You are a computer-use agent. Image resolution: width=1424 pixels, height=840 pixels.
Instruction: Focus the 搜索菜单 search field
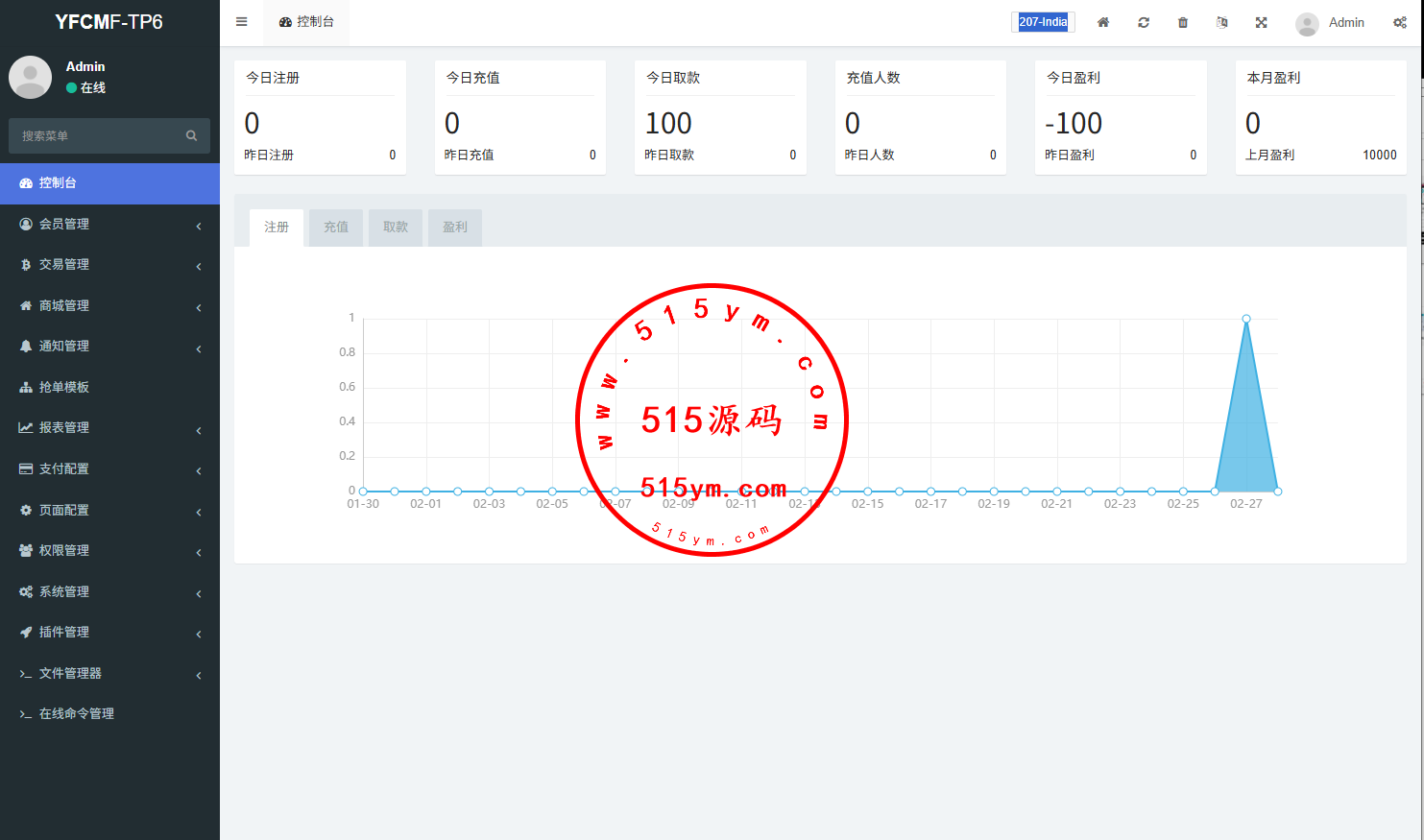96,136
